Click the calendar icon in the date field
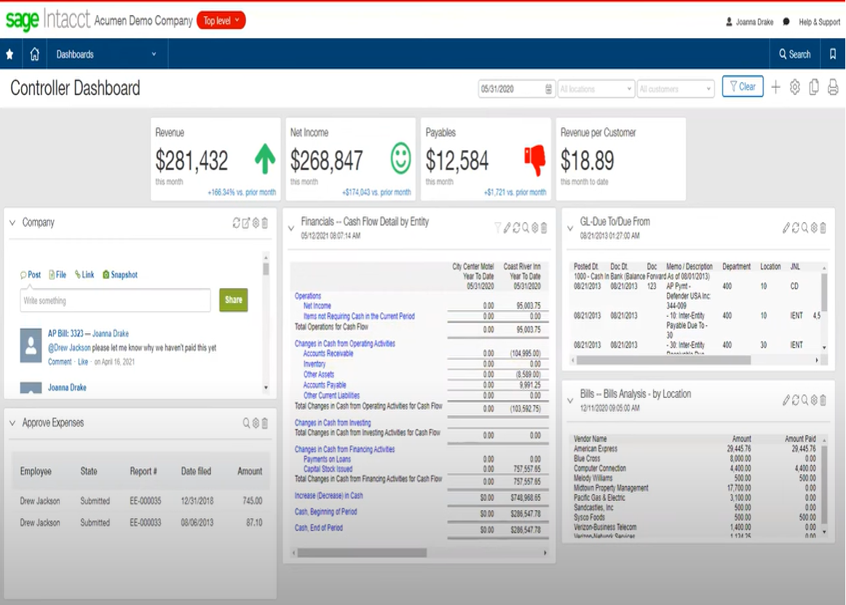This screenshot has width=846, height=605. click(x=548, y=89)
